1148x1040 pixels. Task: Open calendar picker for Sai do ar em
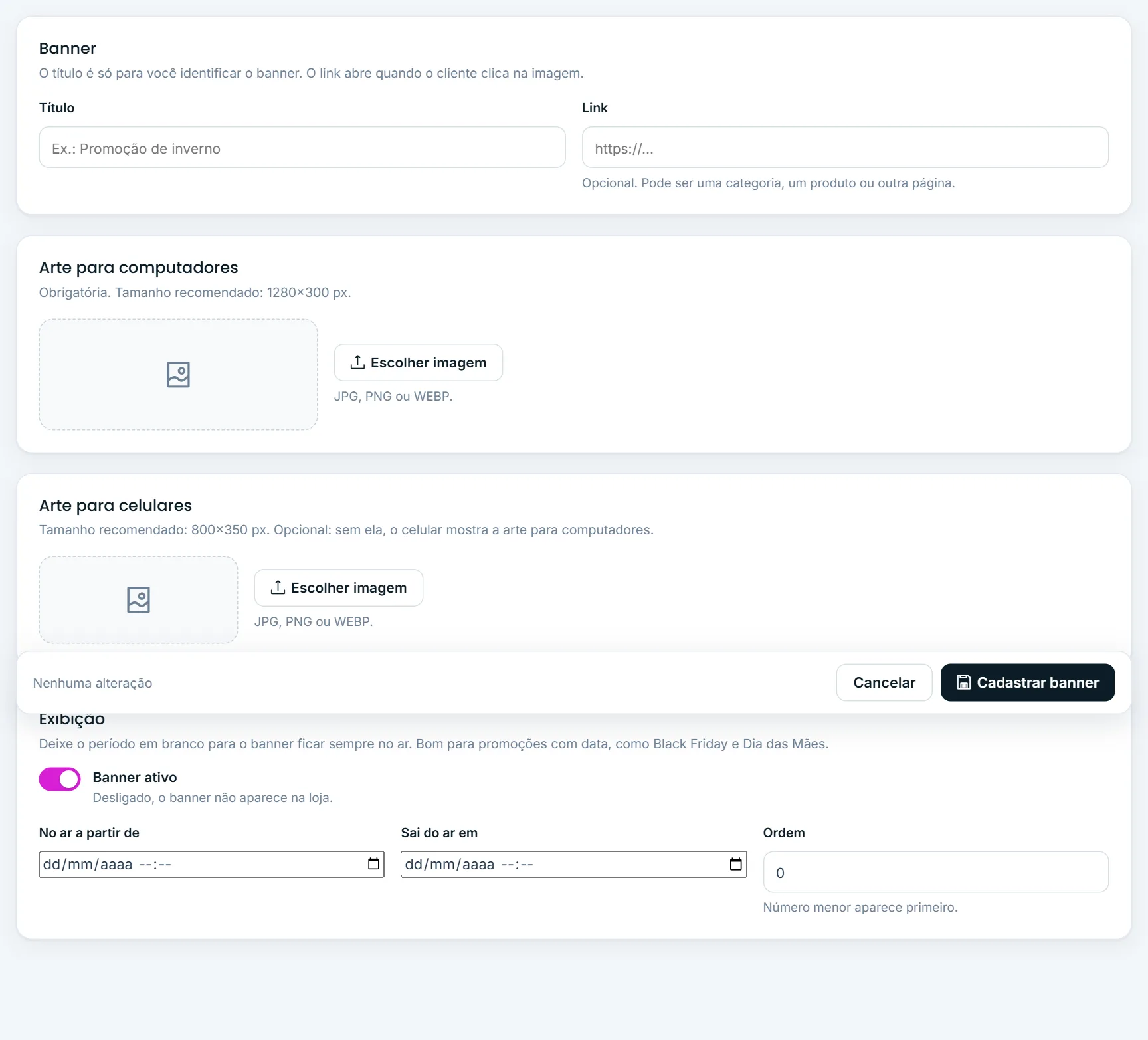point(736,864)
